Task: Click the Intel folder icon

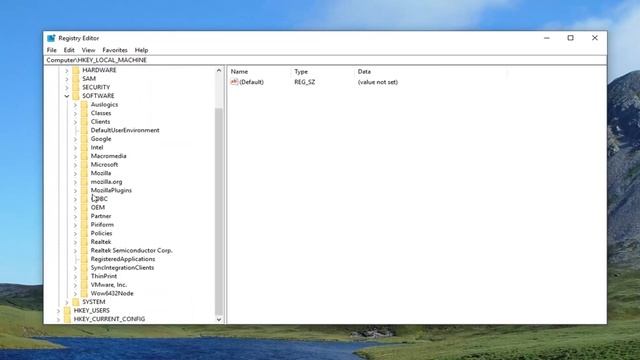Action: pos(84,147)
